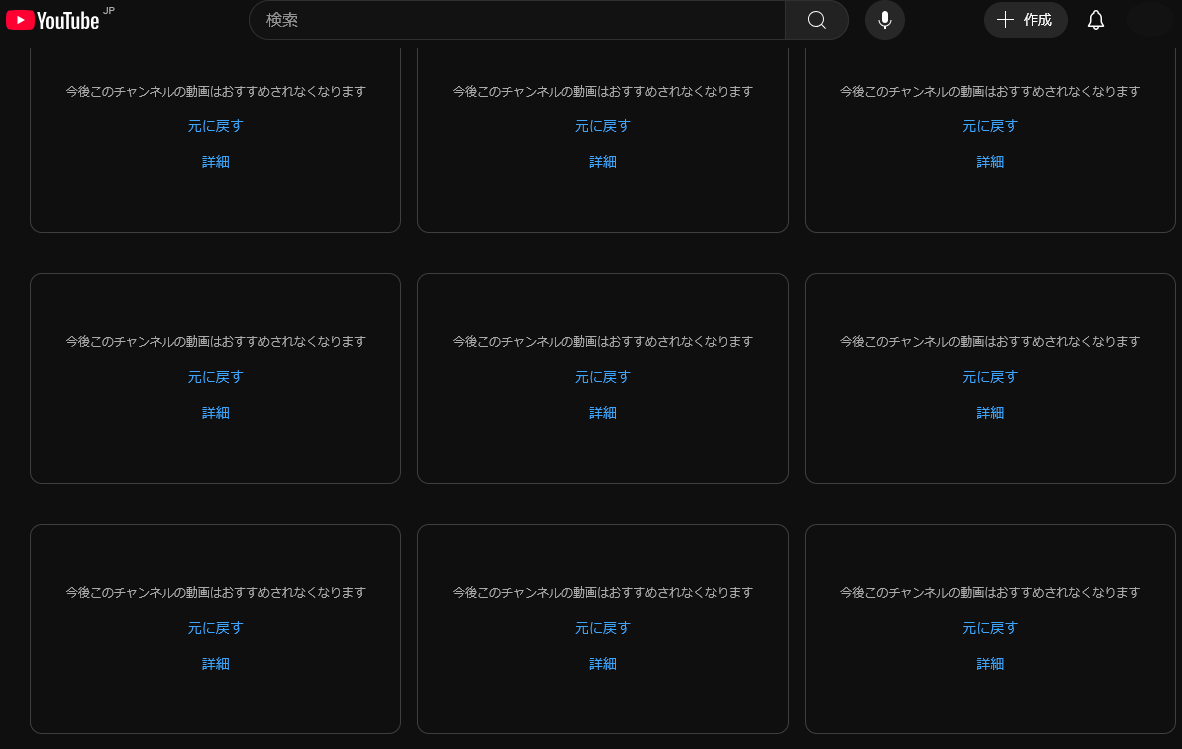This screenshot has width=1182, height=749.
Task: Click the 検索 search input field
Action: 517,20
